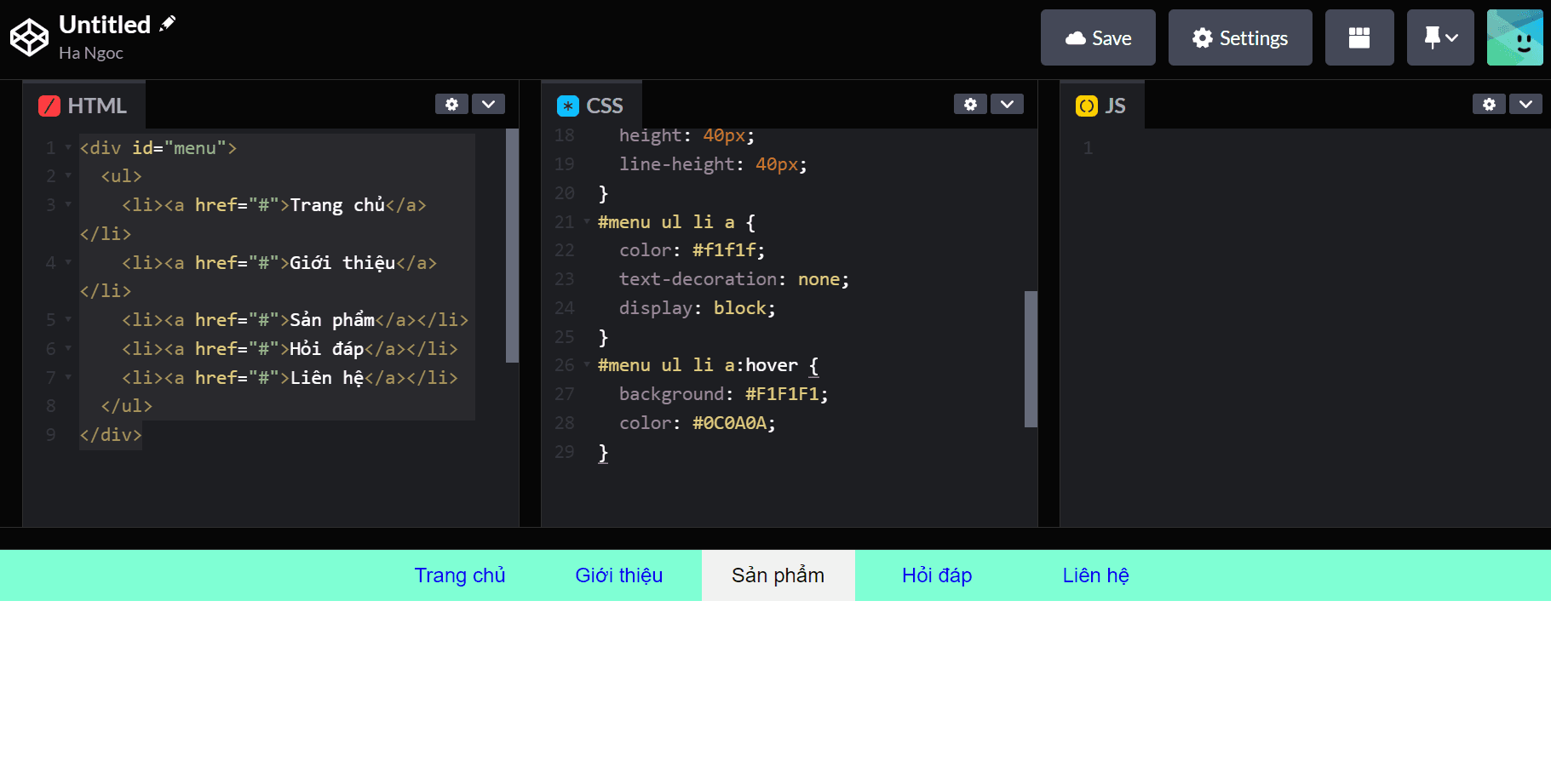Expand the JS panel dropdown chevron
Viewport: 1551px width, 784px height.
click(1526, 103)
